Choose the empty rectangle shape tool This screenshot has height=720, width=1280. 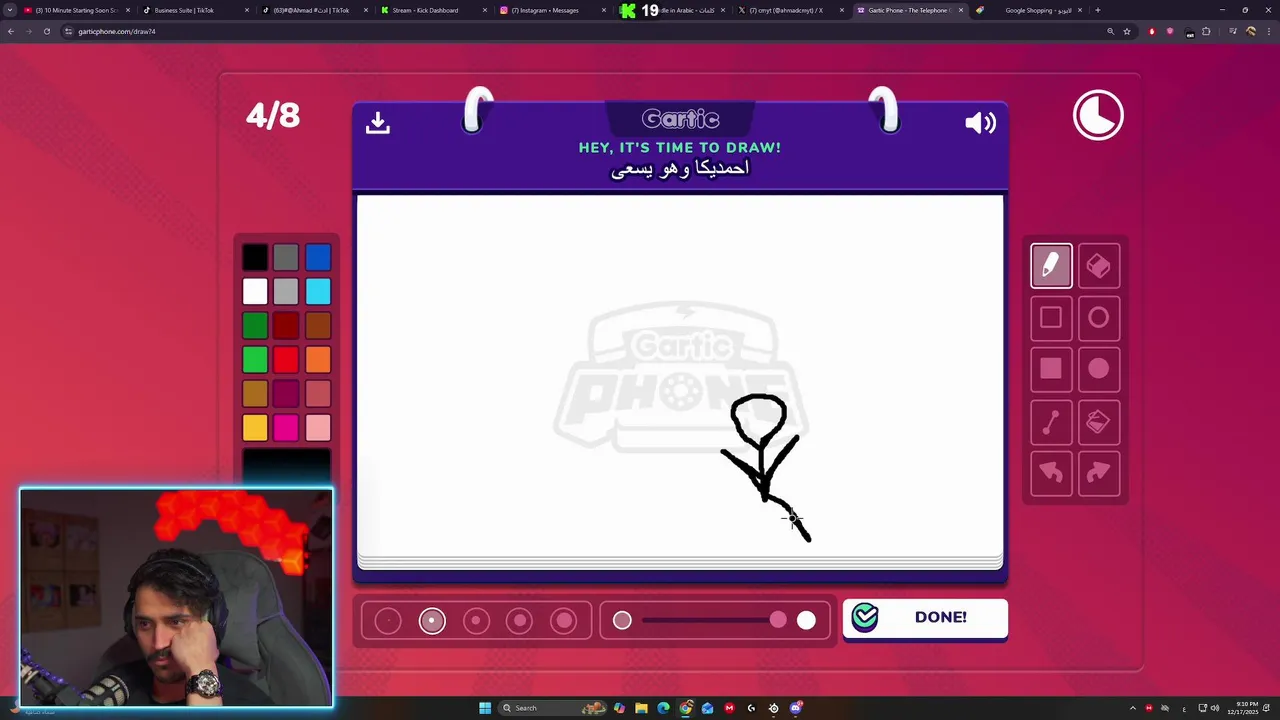(x=1051, y=318)
